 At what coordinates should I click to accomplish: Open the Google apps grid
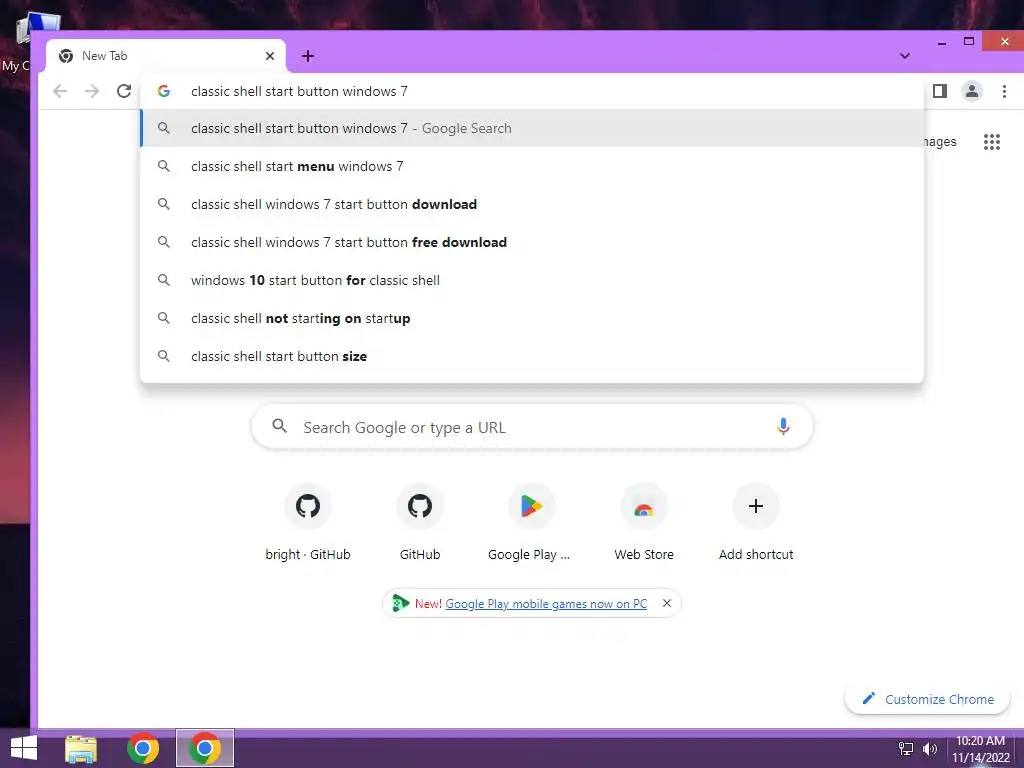(991, 142)
